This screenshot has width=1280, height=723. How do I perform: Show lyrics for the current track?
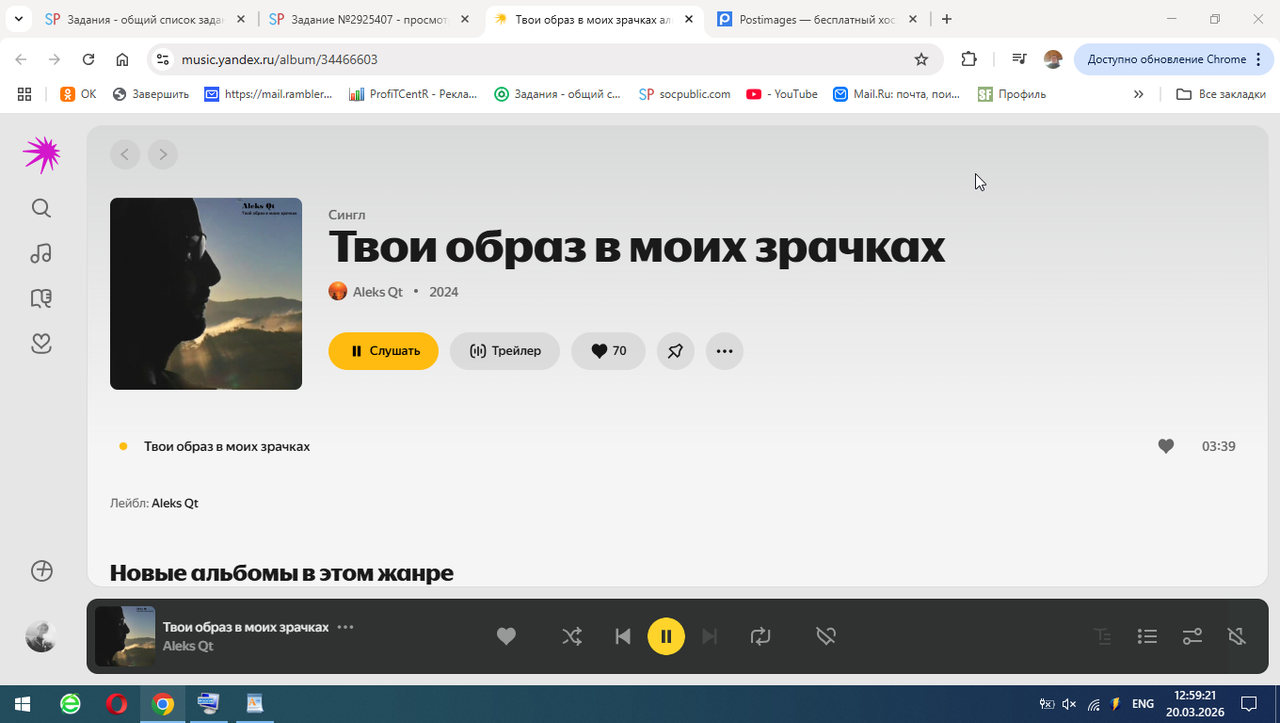point(1101,636)
